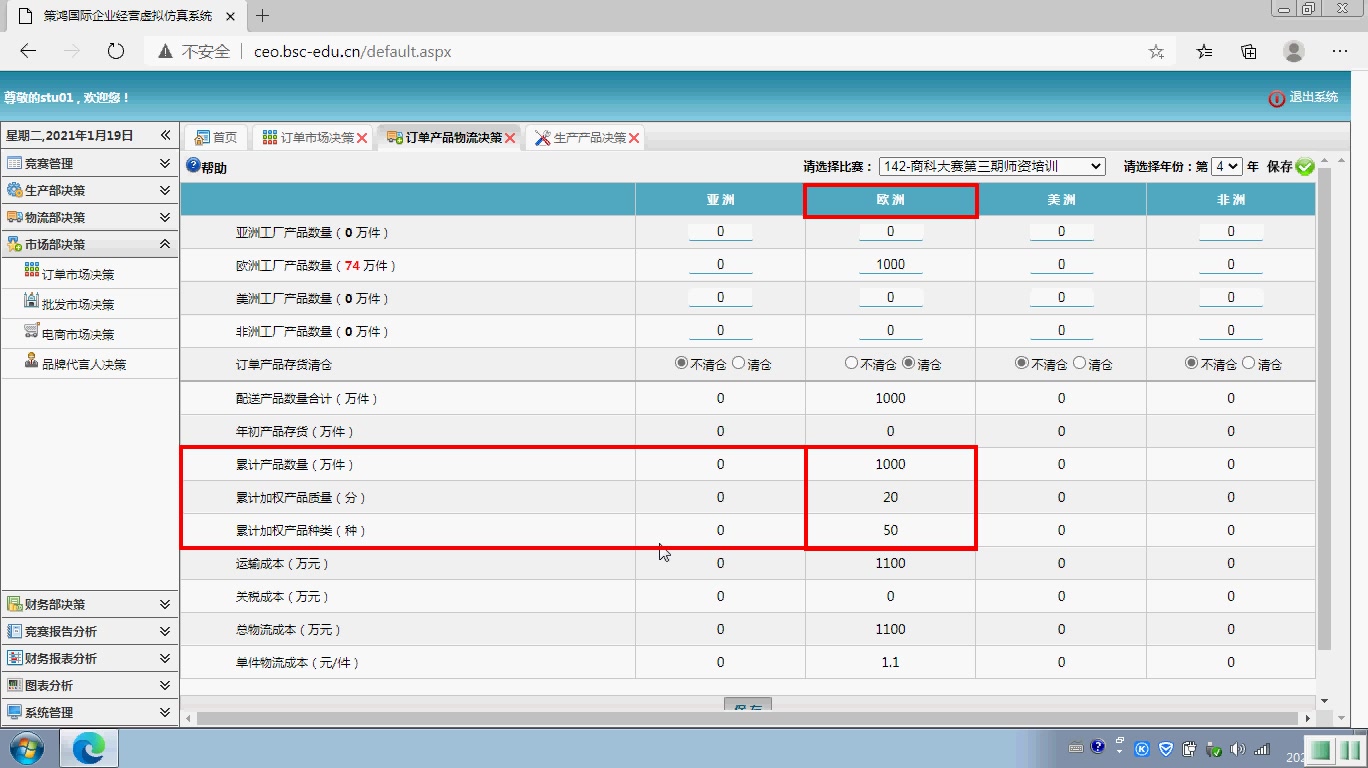Expand the 图表分析 sidebar section
Viewport: 1368px width, 768px height.
coord(90,685)
